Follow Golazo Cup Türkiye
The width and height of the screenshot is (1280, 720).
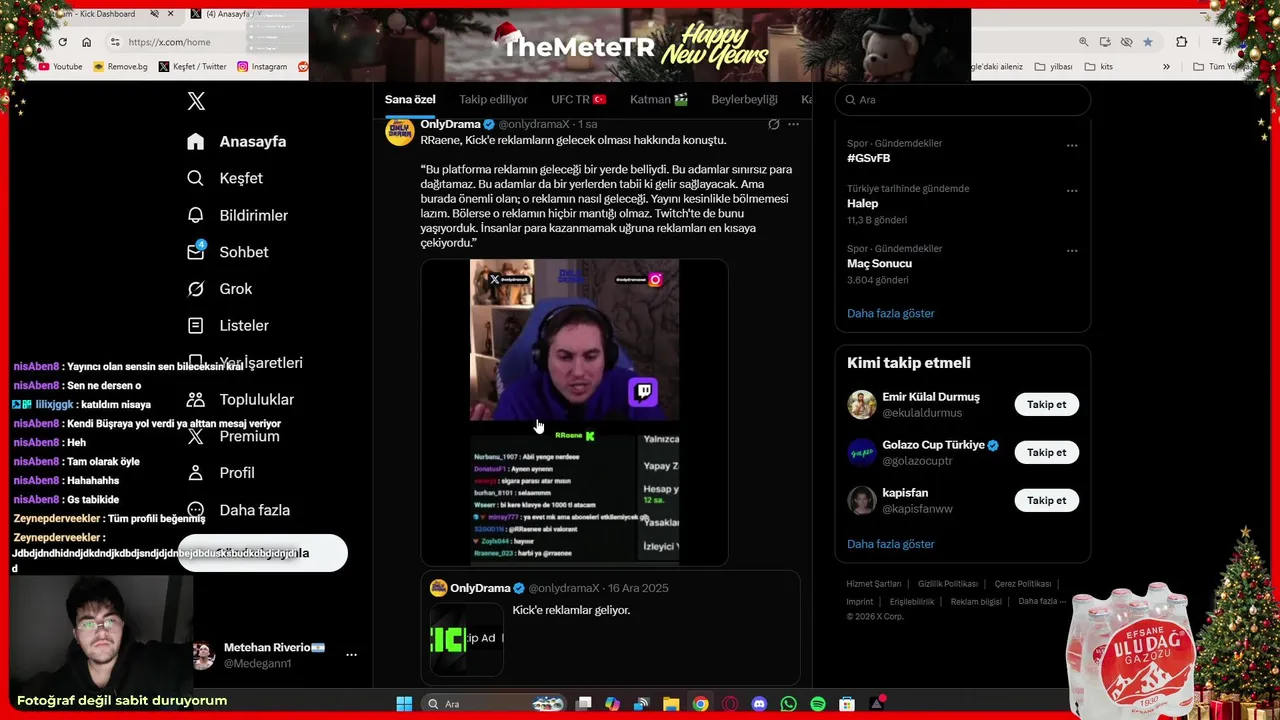[x=1047, y=453]
